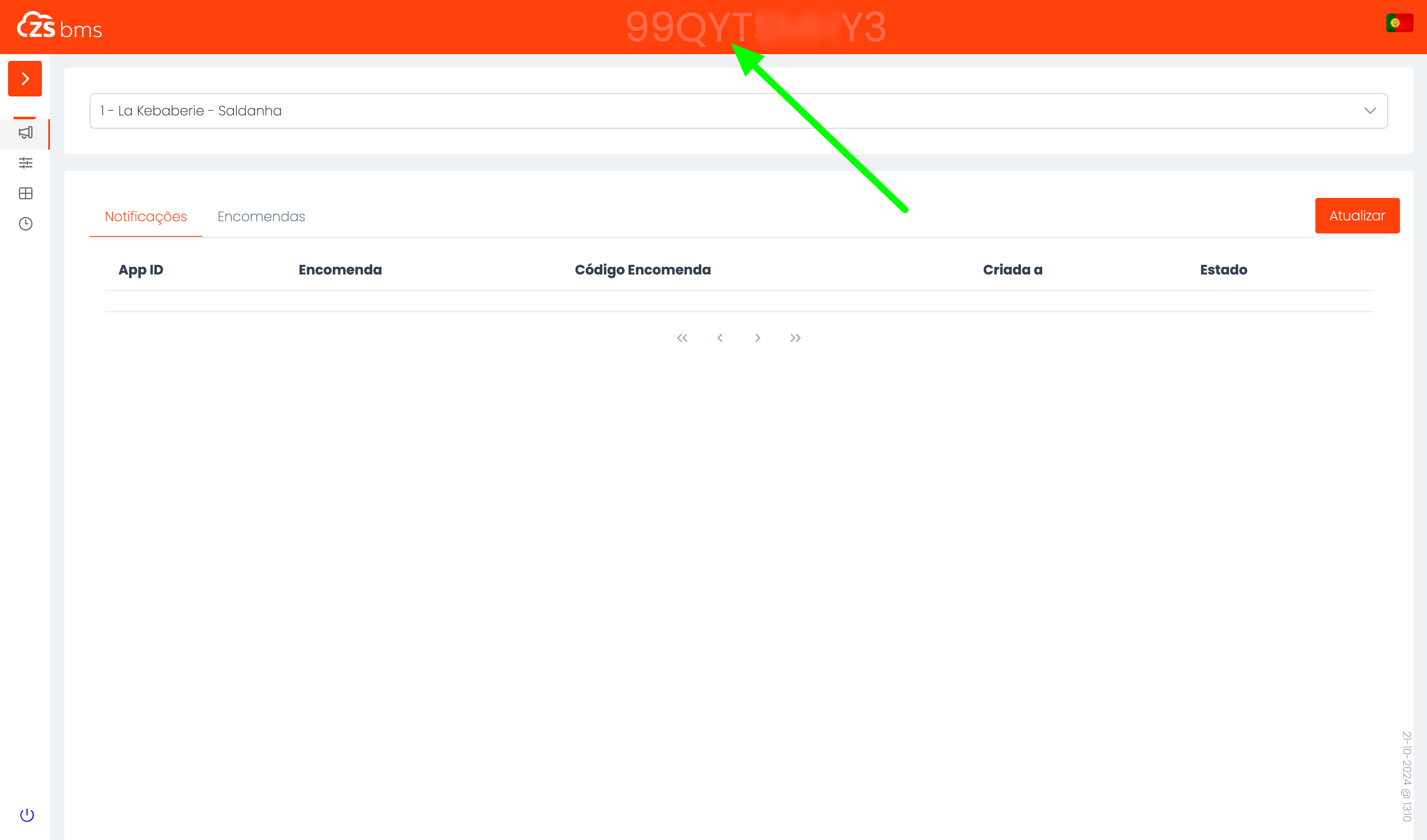Click the ZS bms cloud logo
Viewport: 1427px width, 840px height.
(x=60, y=27)
